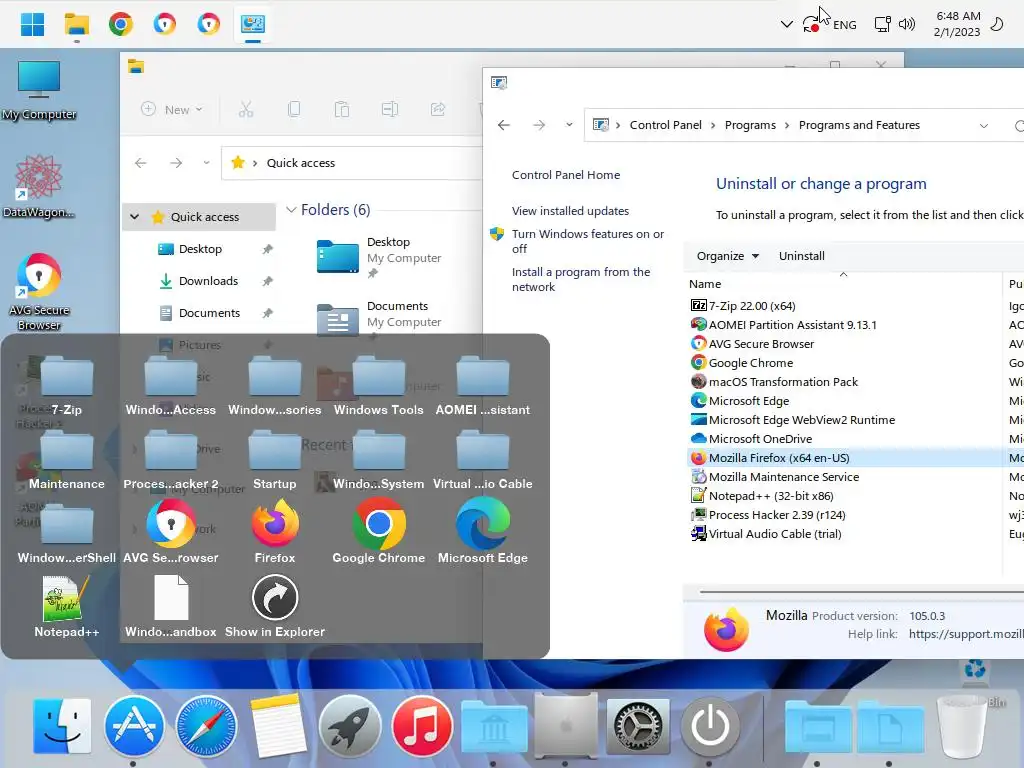Open 7-Zip folder in launcher grid
Screen dimensions: 1024x768
67,385
